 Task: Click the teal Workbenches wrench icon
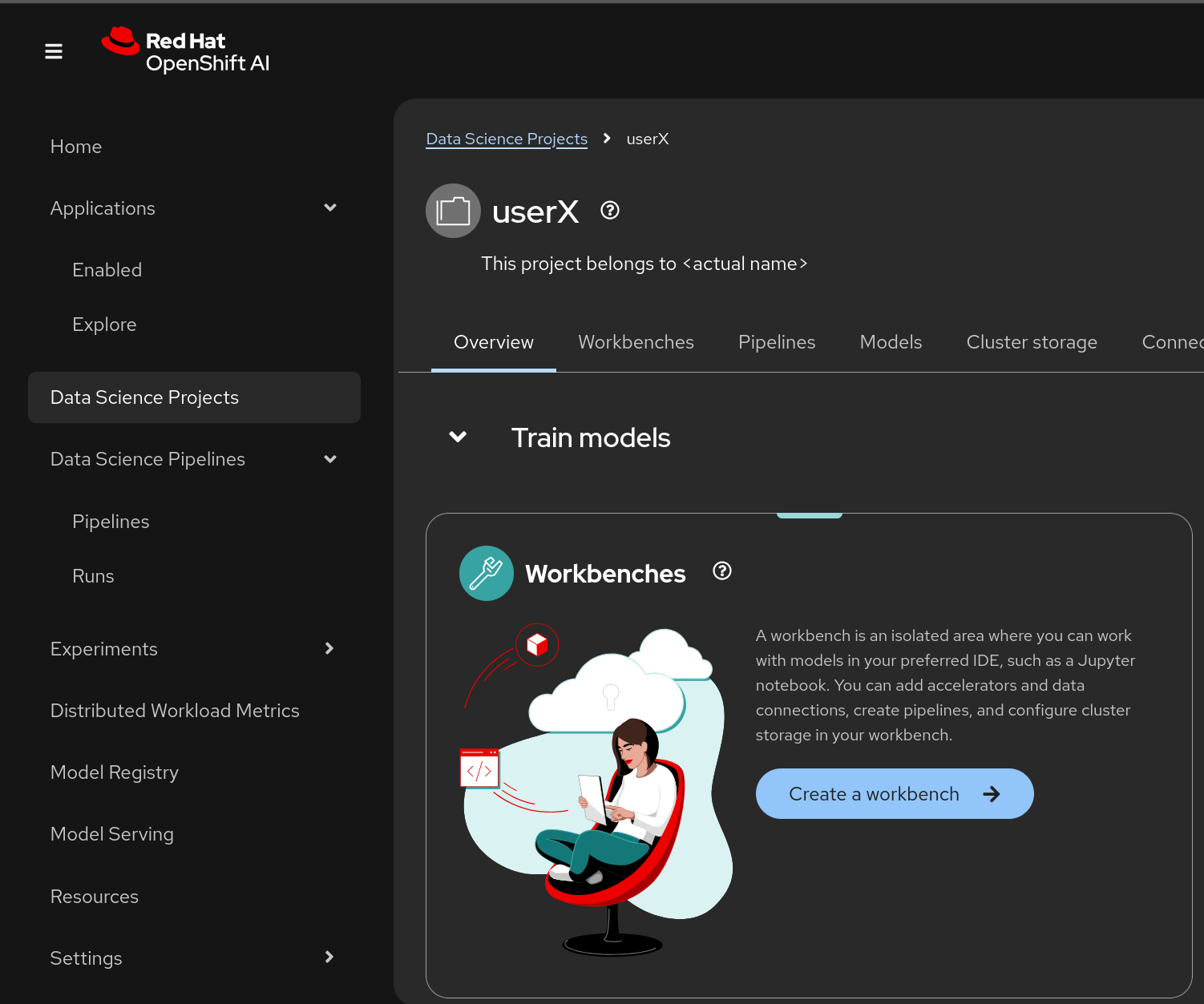pyautogui.click(x=487, y=573)
